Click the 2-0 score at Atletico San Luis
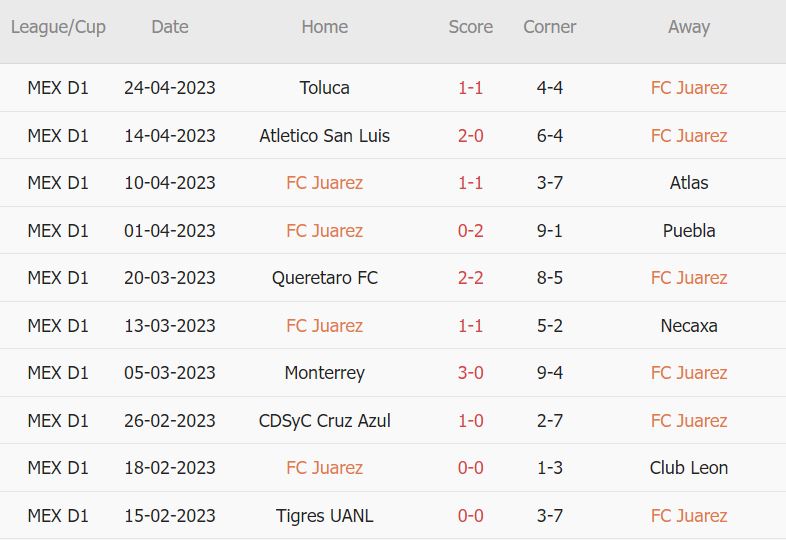Image resolution: width=786 pixels, height=540 pixels. [471, 135]
